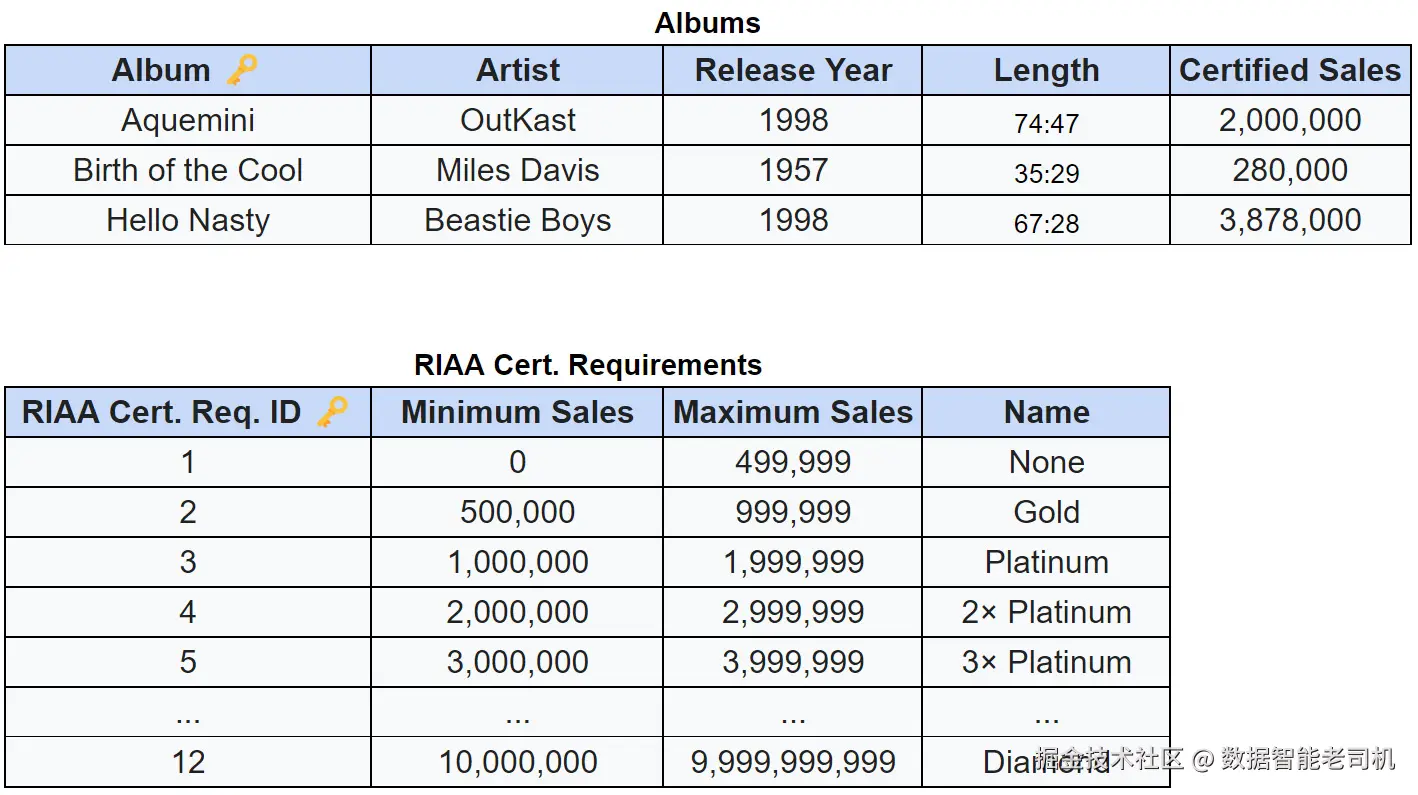Click the 3,878,000 certified sales cell
Viewport: 1418px width, 795px height.
(x=1290, y=220)
